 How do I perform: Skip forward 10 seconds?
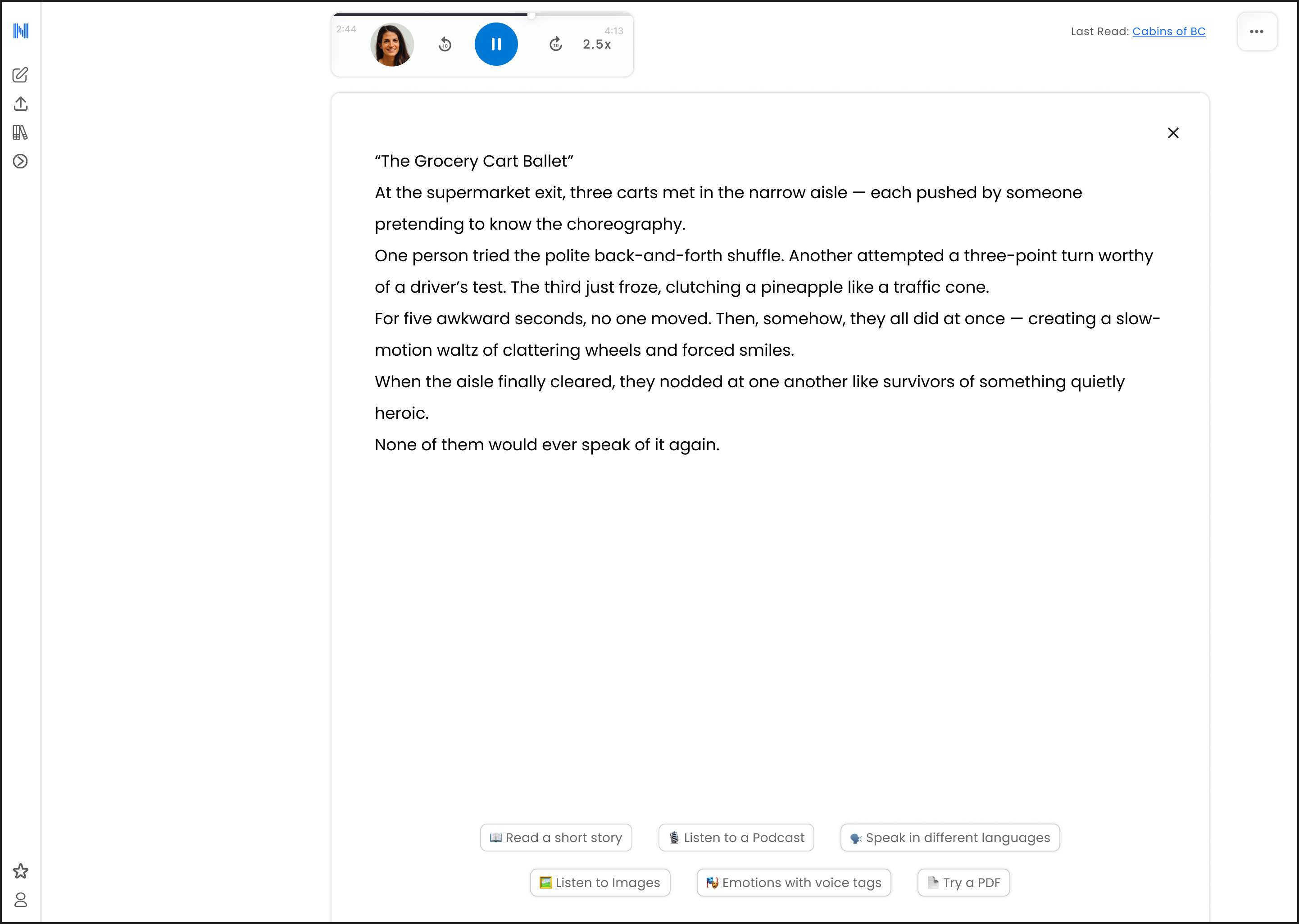(x=555, y=45)
